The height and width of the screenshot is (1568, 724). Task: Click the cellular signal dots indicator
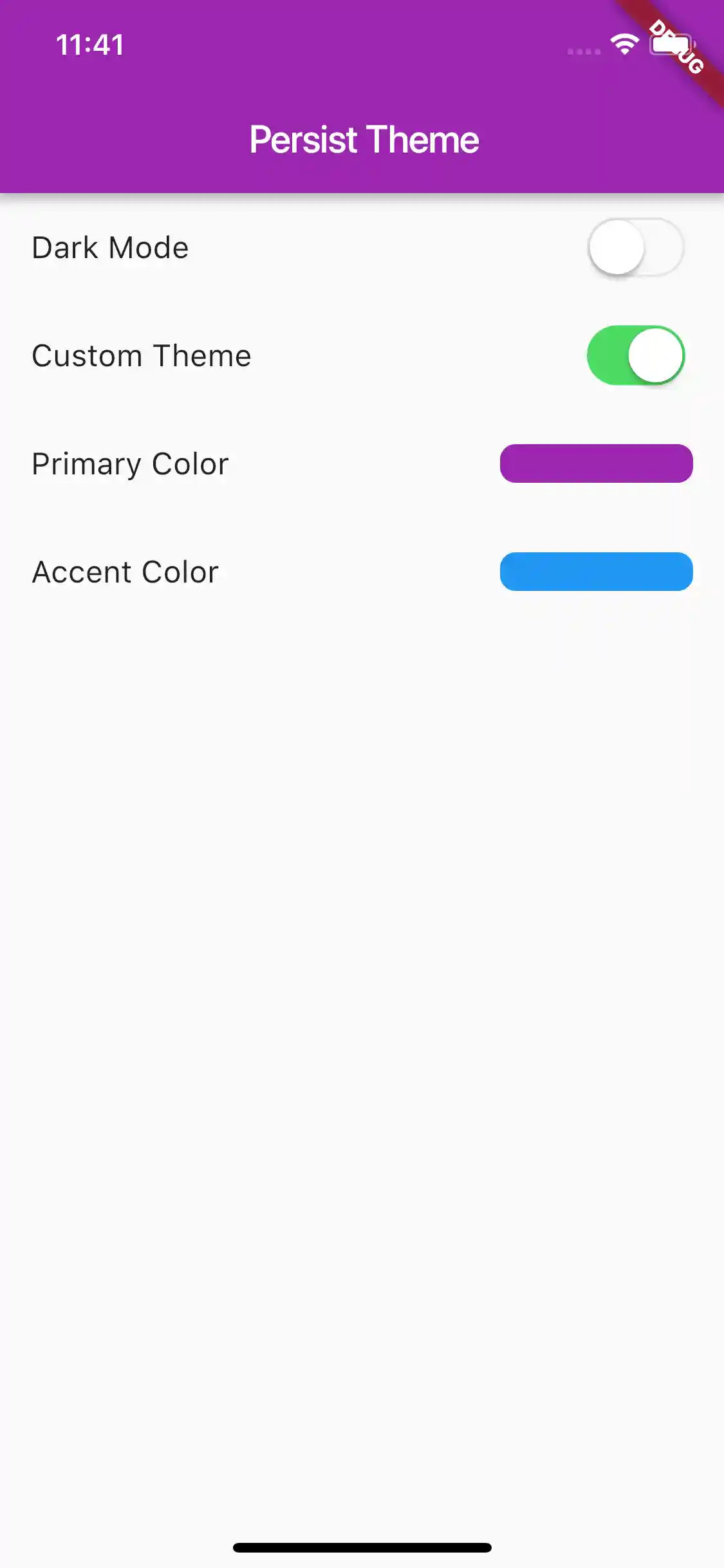click(x=584, y=51)
